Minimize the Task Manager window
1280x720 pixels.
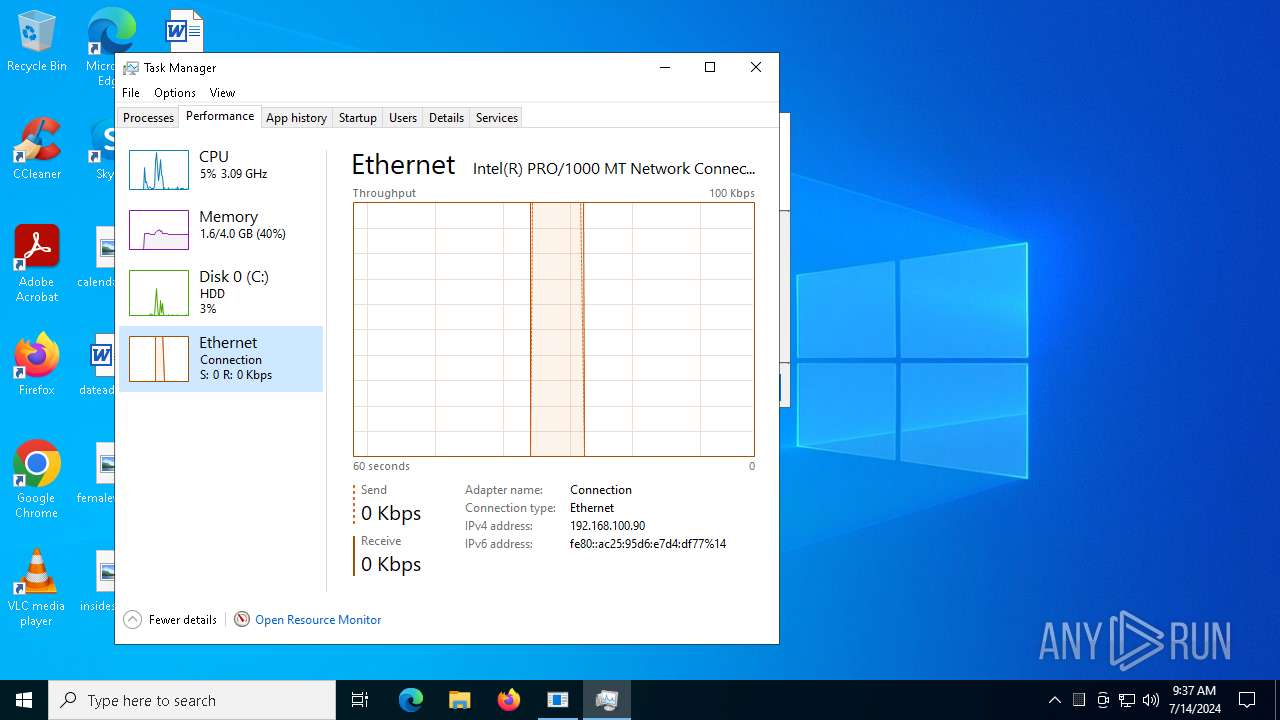(665, 67)
